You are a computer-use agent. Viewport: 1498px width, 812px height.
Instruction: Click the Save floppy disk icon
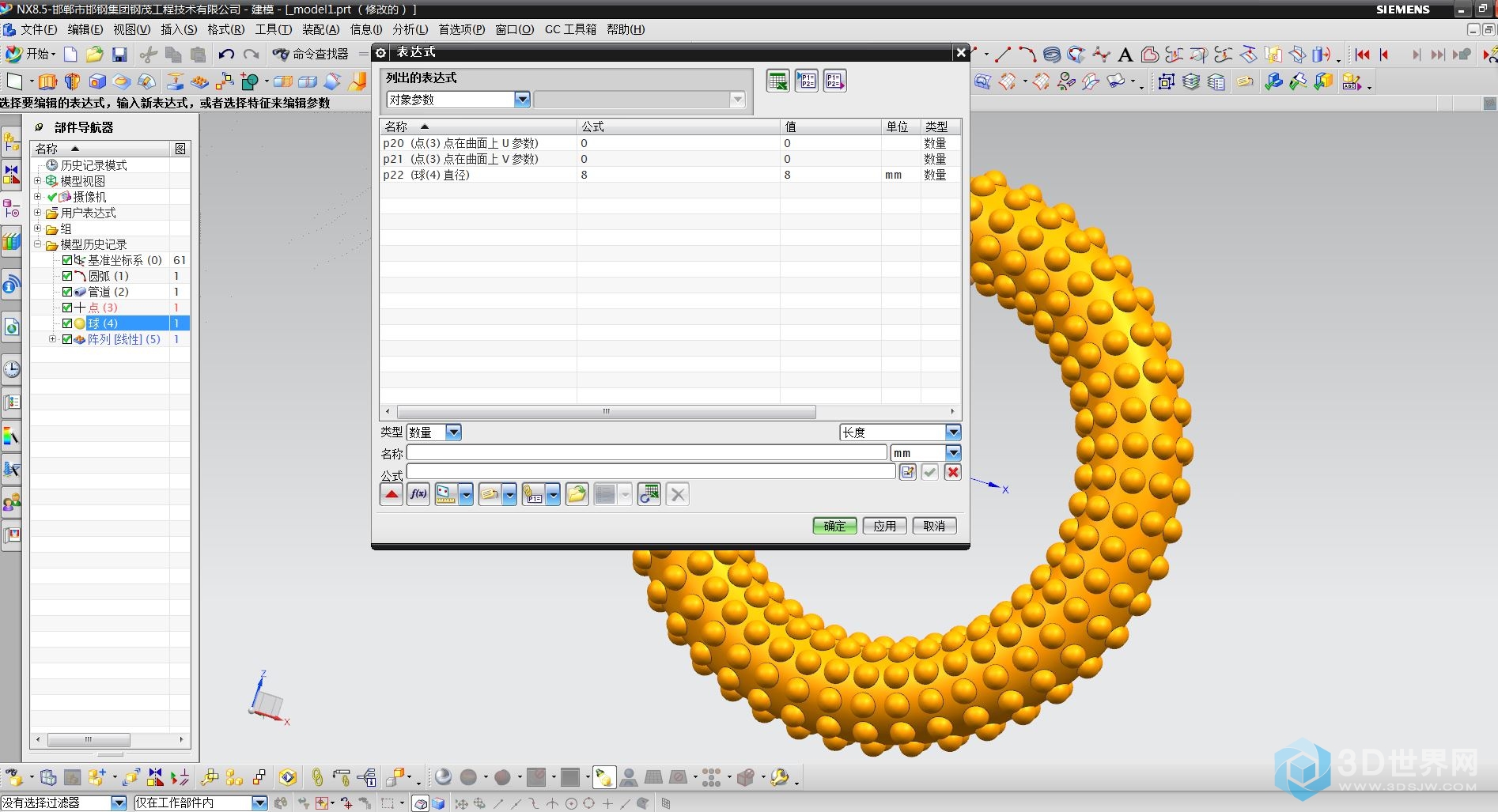119,54
